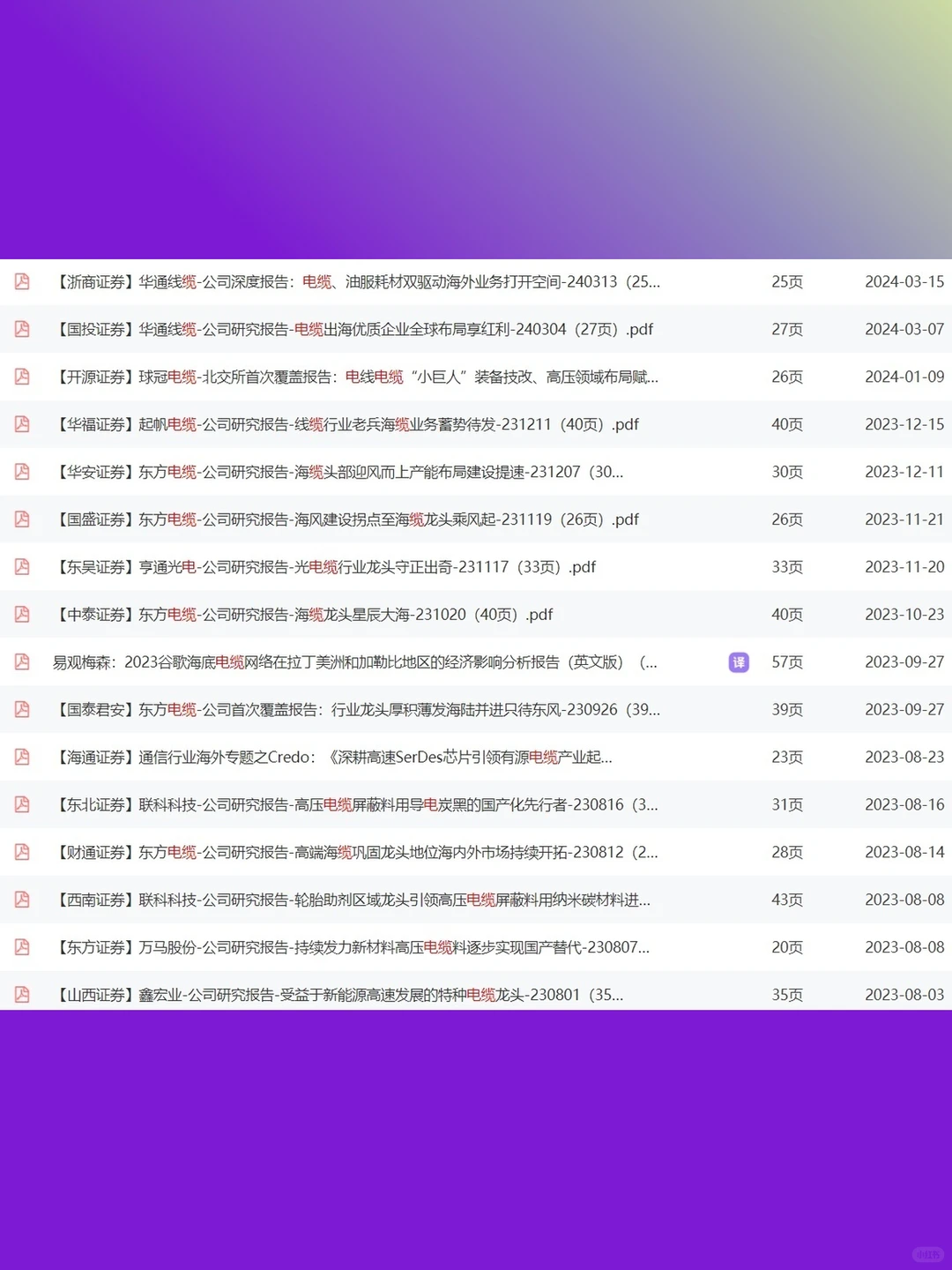Click the 43页 page count
Viewport: 952px width, 1270px height.
pyautogui.click(x=787, y=901)
